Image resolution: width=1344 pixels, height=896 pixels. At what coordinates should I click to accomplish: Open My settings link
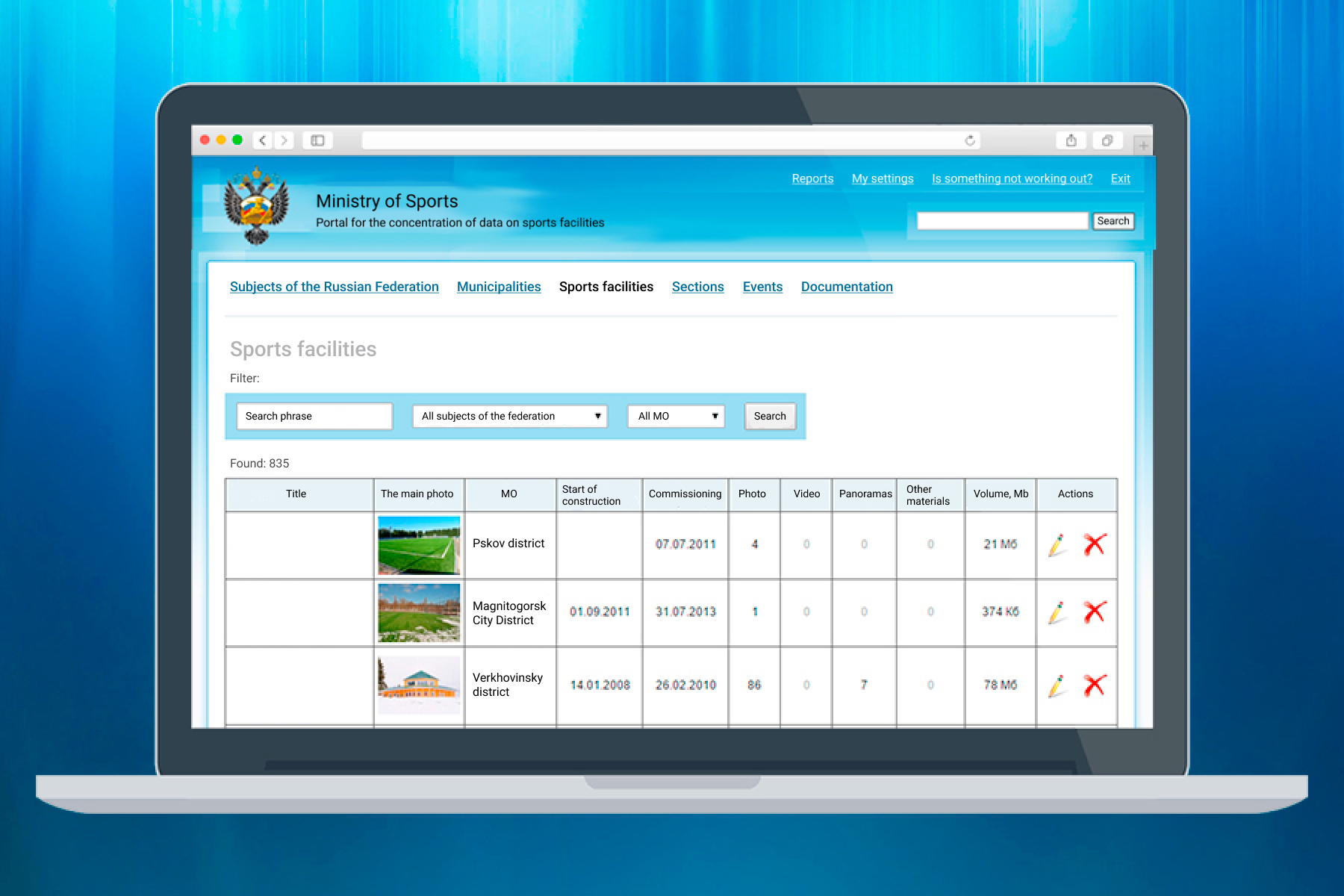(883, 178)
